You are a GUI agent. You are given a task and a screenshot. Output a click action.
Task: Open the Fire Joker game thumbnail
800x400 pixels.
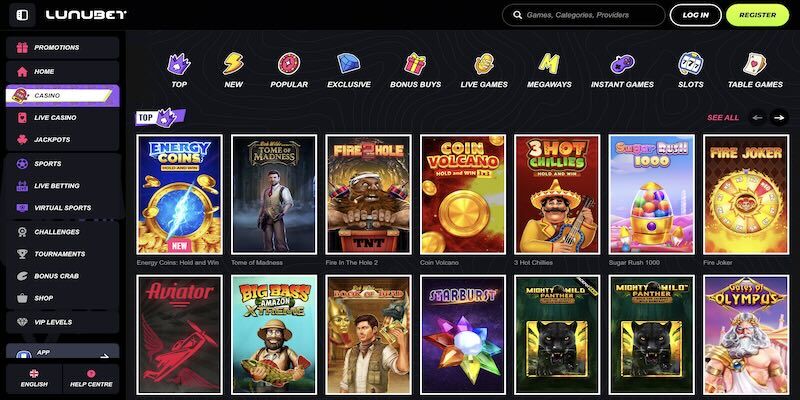tap(746, 194)
